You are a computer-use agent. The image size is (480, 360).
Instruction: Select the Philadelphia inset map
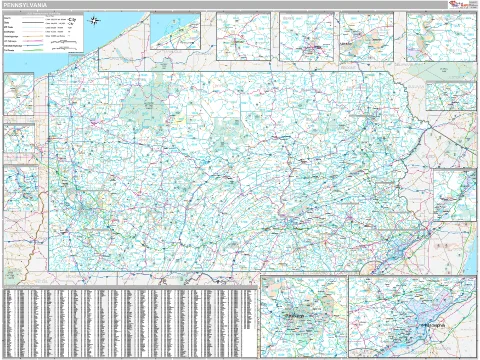point(412,317)
